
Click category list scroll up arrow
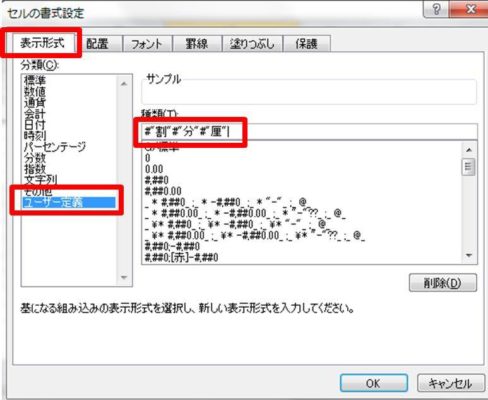tap(124, 84)
